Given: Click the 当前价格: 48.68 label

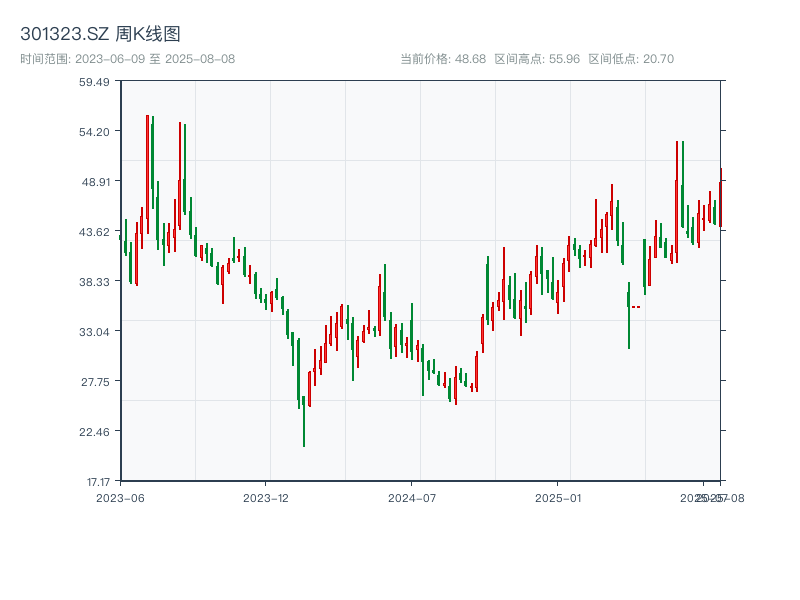Looking at the screenshot, I should pyautogui.click(x=443, y=59).
